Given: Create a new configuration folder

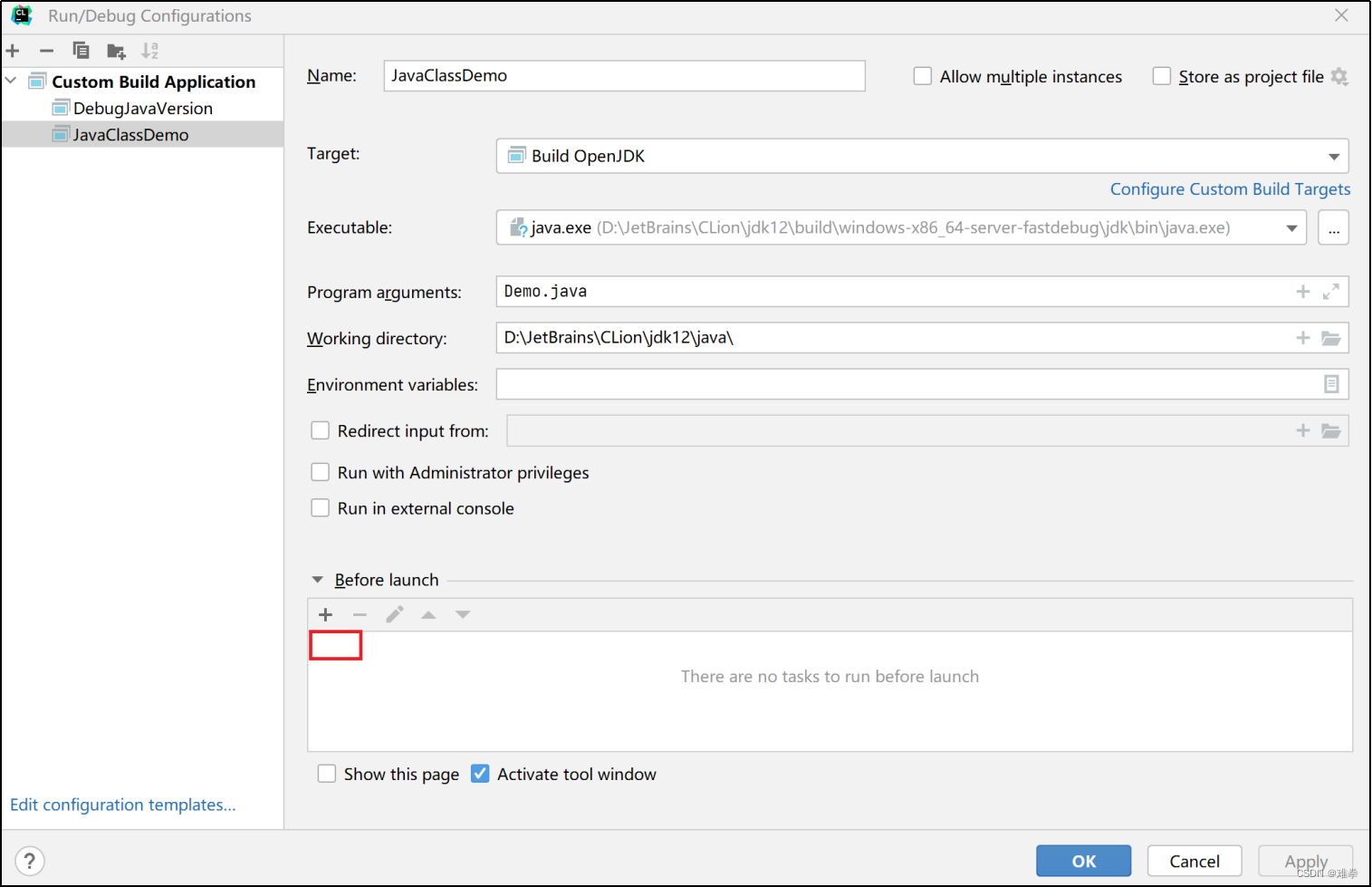Looking at the screenshot, I should pyautogui.click(x=116, y=51).
